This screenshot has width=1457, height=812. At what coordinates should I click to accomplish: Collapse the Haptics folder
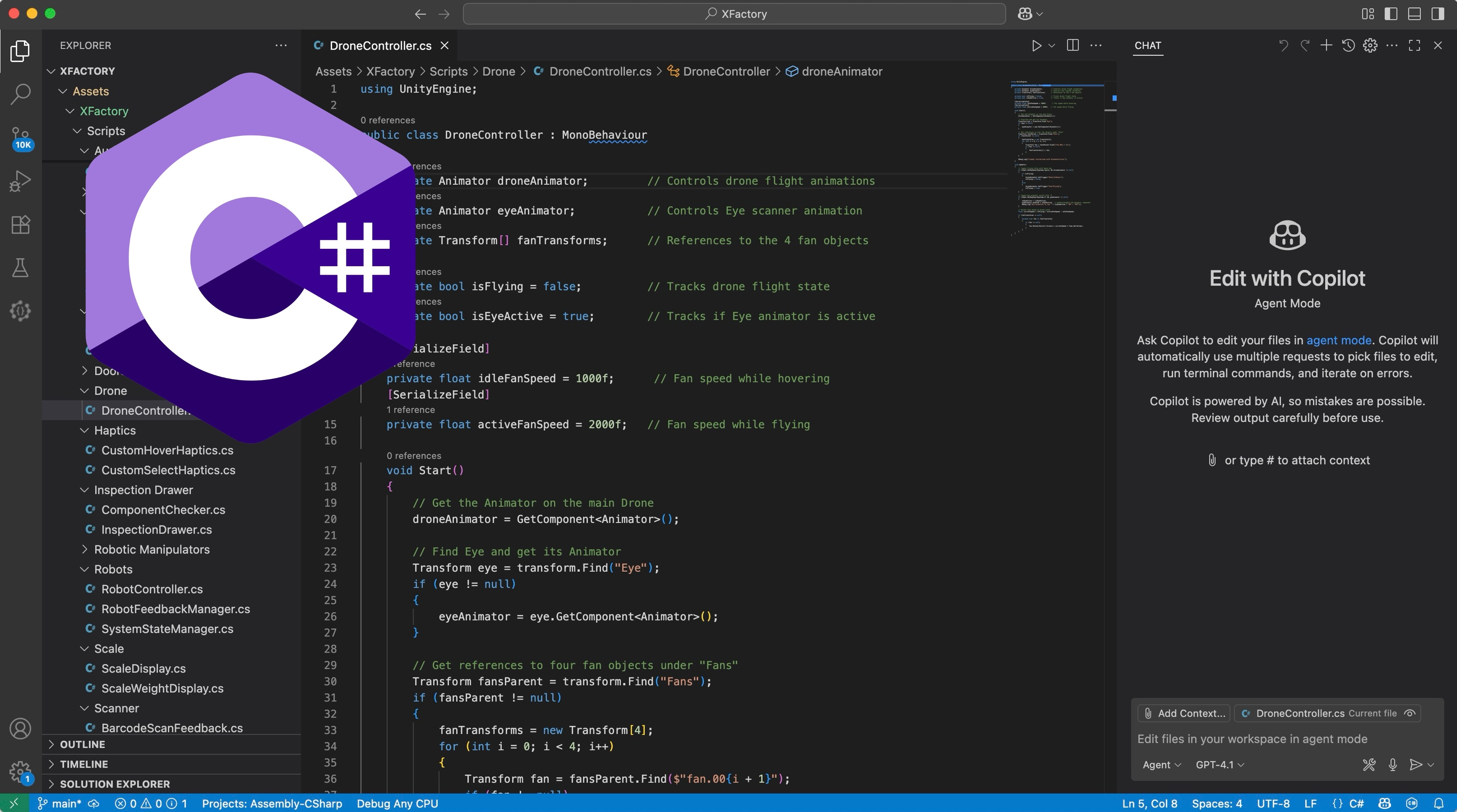(115, 430)
